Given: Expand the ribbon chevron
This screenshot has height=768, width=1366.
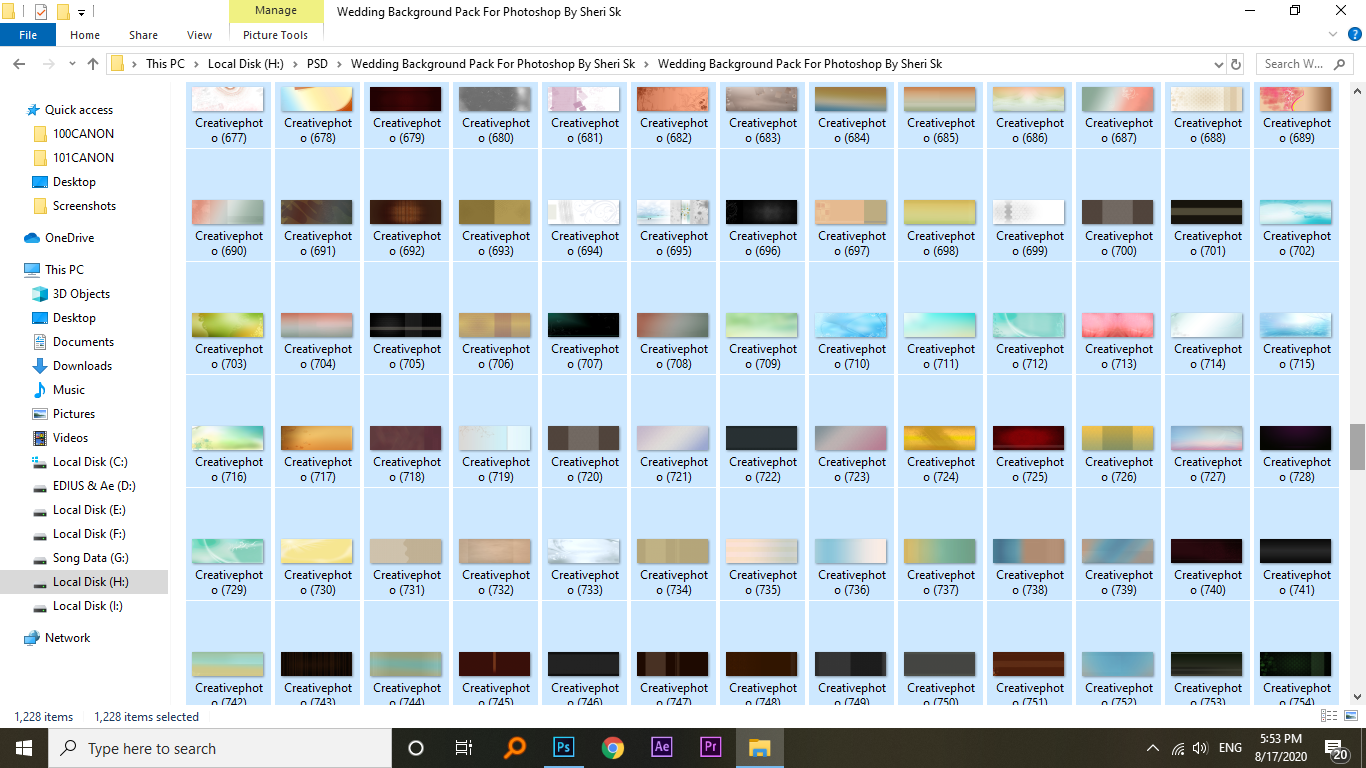Looking at the screenshot, I should coord(1334,34).
